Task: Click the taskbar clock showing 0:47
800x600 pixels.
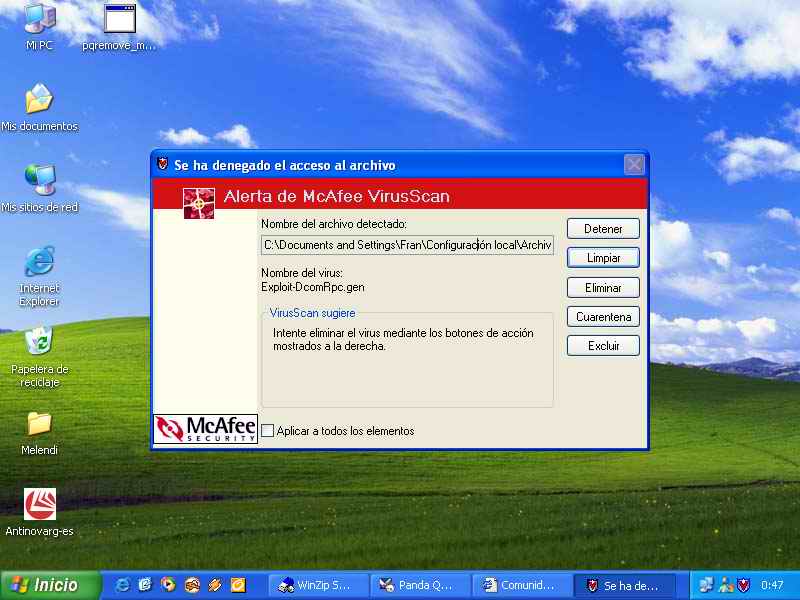Action: pyautogui.click(x=771, y=585)
